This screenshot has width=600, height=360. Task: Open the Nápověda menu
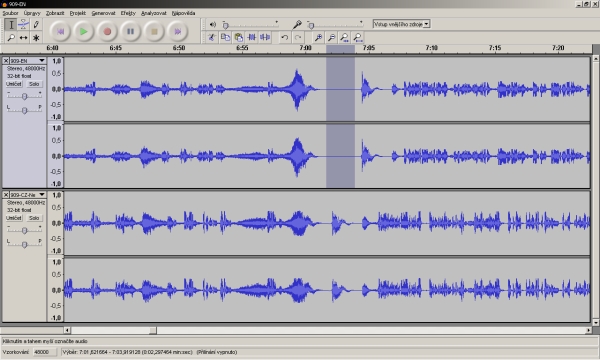[183, 13]
